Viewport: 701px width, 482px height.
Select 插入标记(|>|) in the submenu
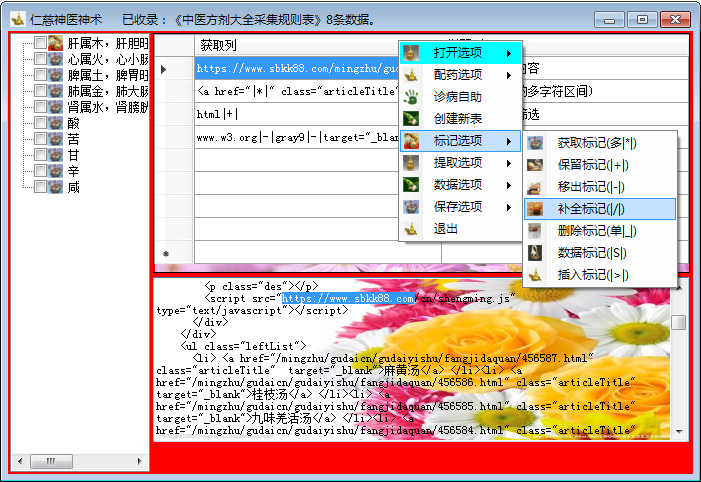coord(600,275)
